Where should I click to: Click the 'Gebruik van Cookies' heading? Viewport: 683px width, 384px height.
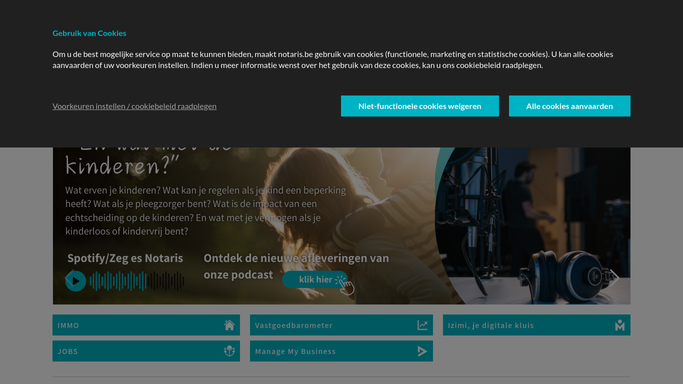(89, 33)
